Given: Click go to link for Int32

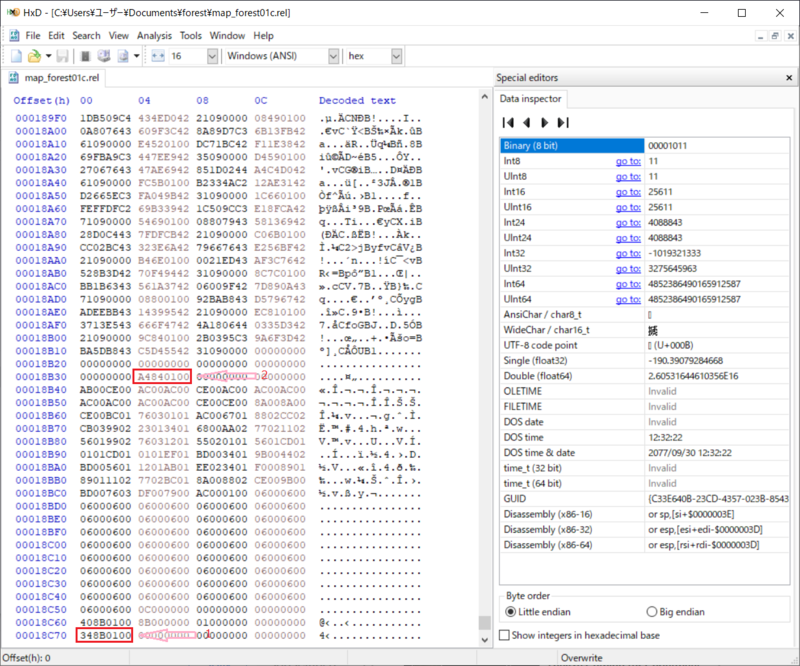Looking at the screenshot, I should click(x=628, y=253).
